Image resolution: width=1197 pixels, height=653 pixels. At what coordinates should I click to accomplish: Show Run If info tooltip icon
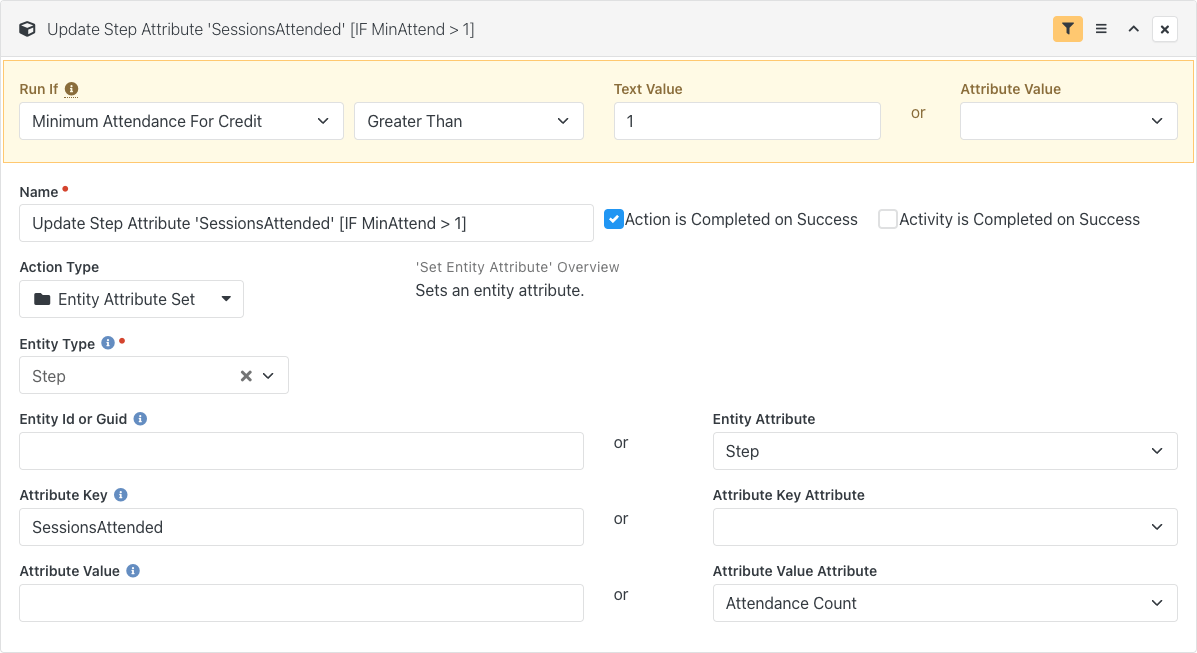(71, 89)
